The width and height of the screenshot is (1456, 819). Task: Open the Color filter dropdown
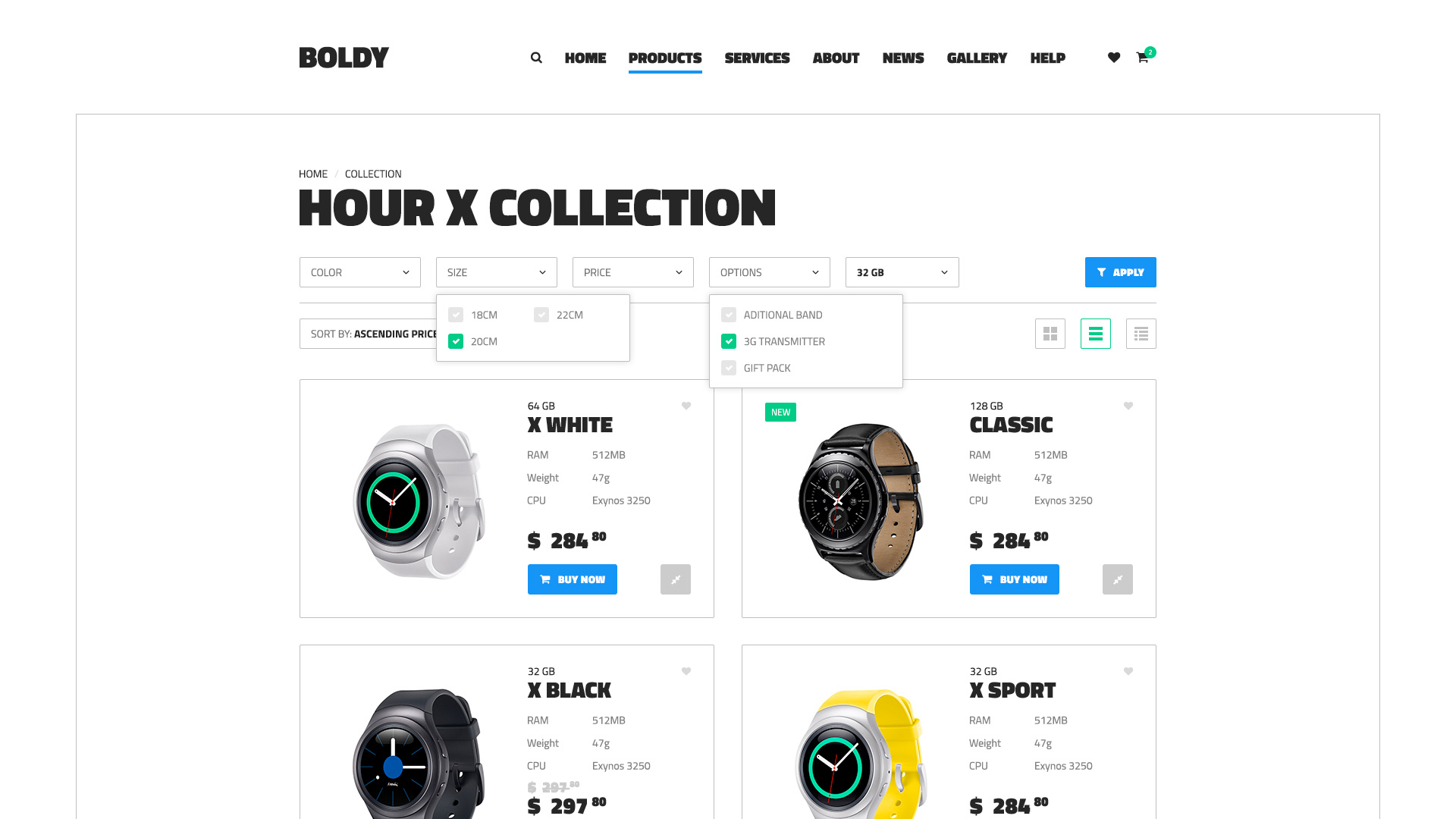(x=360, y=272)
